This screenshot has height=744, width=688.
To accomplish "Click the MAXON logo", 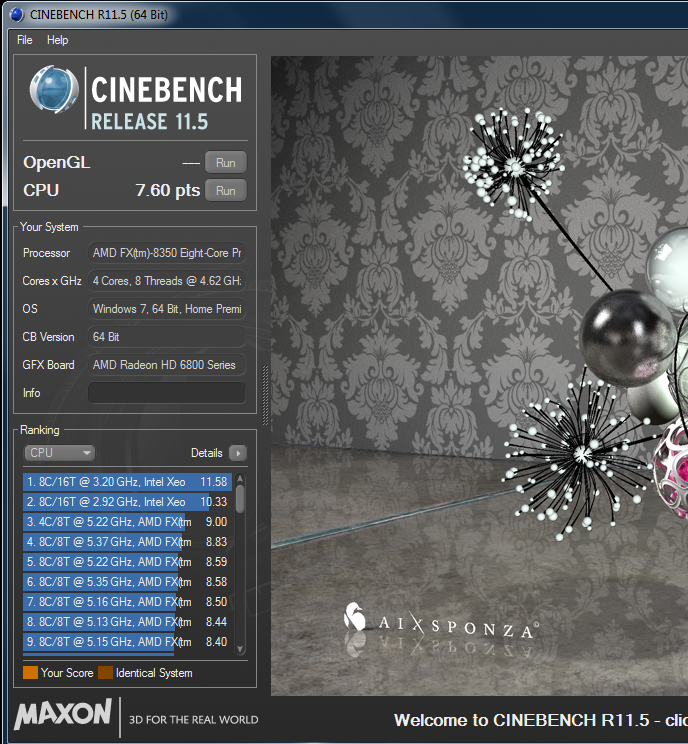I will [63, 714].
